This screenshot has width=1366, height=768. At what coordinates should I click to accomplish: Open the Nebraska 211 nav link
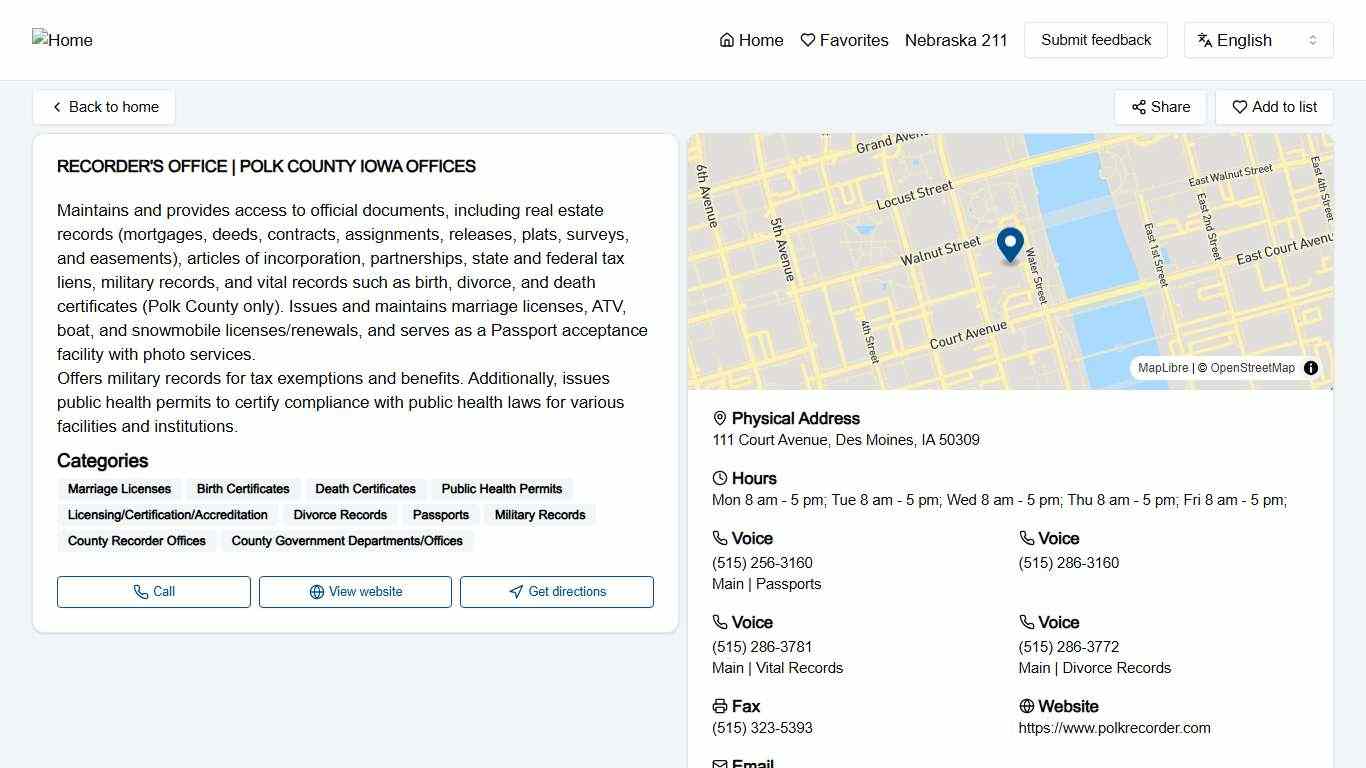956,40
